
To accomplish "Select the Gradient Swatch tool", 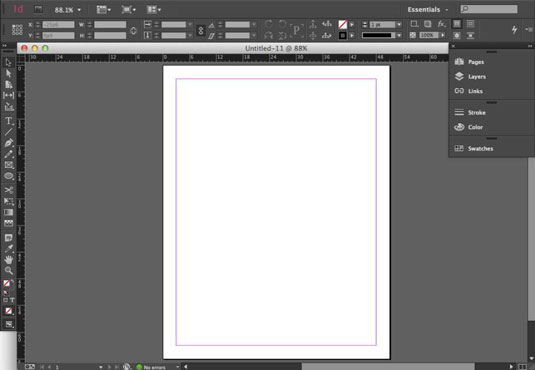I will click(x=9, y=212).
